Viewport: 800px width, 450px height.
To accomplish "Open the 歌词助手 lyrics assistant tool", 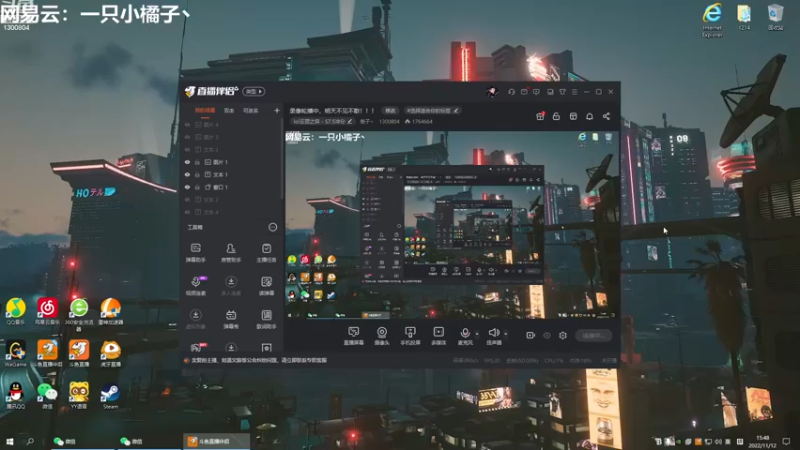I will [x=266, y=319].
